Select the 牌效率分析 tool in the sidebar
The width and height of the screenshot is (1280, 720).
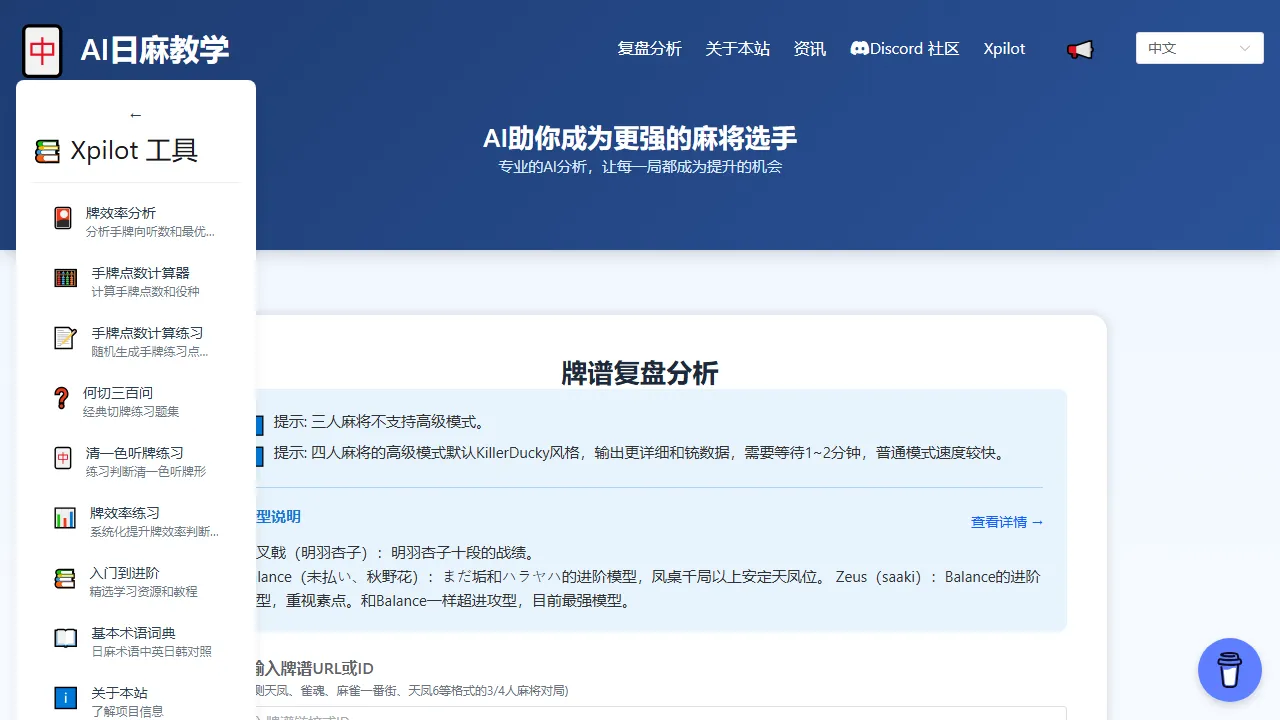point(134,220)
